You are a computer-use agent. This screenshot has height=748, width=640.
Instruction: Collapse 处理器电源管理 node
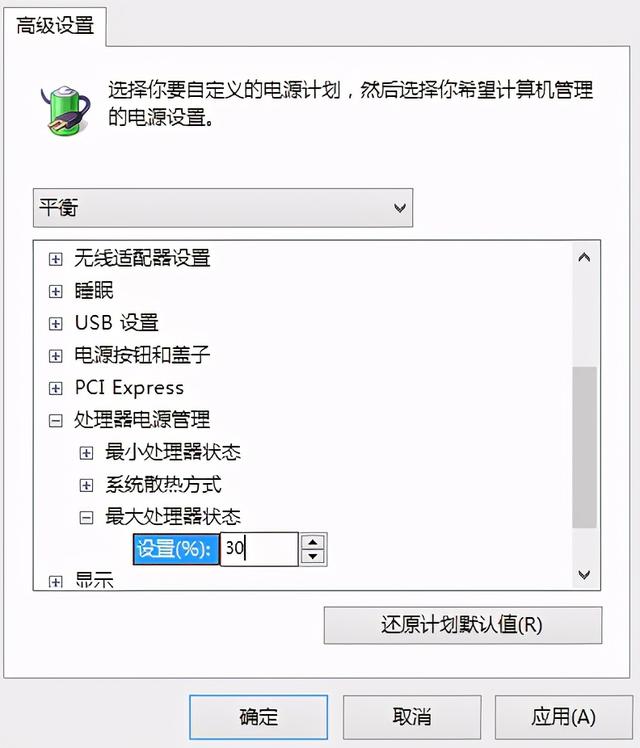pyautogui.click(x=56, y=420)
